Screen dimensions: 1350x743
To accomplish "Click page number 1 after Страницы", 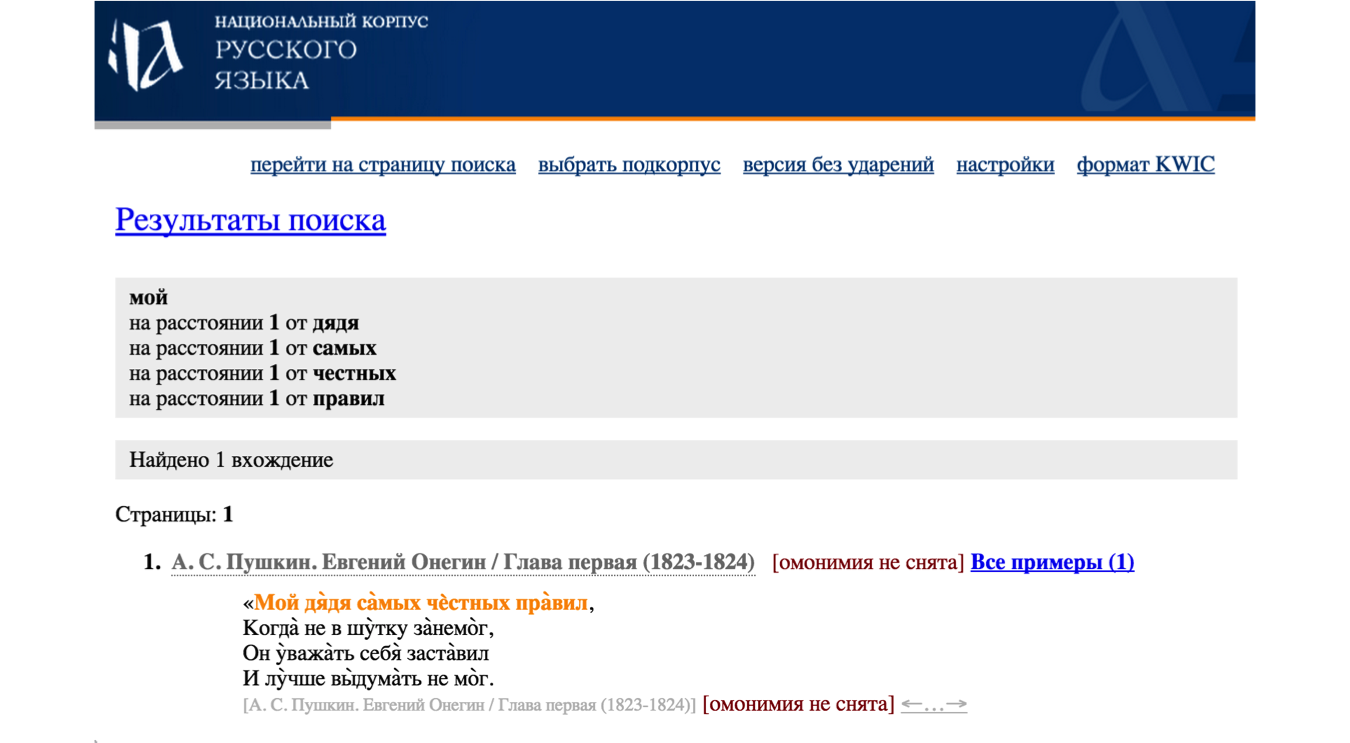I will coord(228,515).
